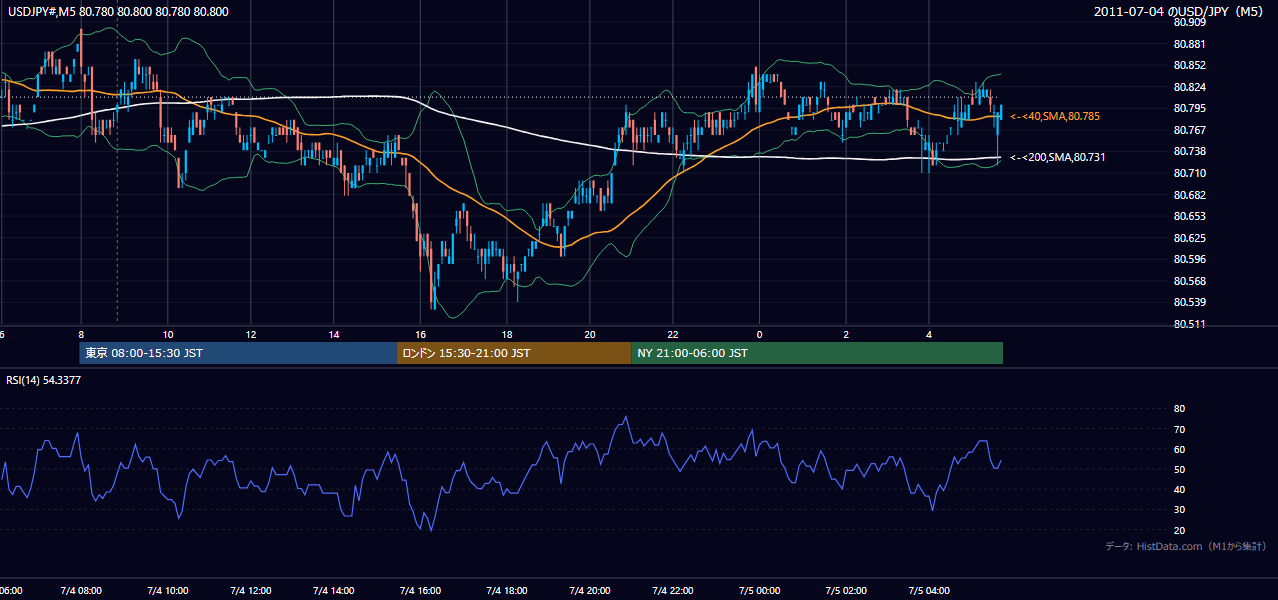Click the データ: HistData.com source credit
Image resolution: width=1278 pixels, height=600 pixels.
pos(1185,546)
